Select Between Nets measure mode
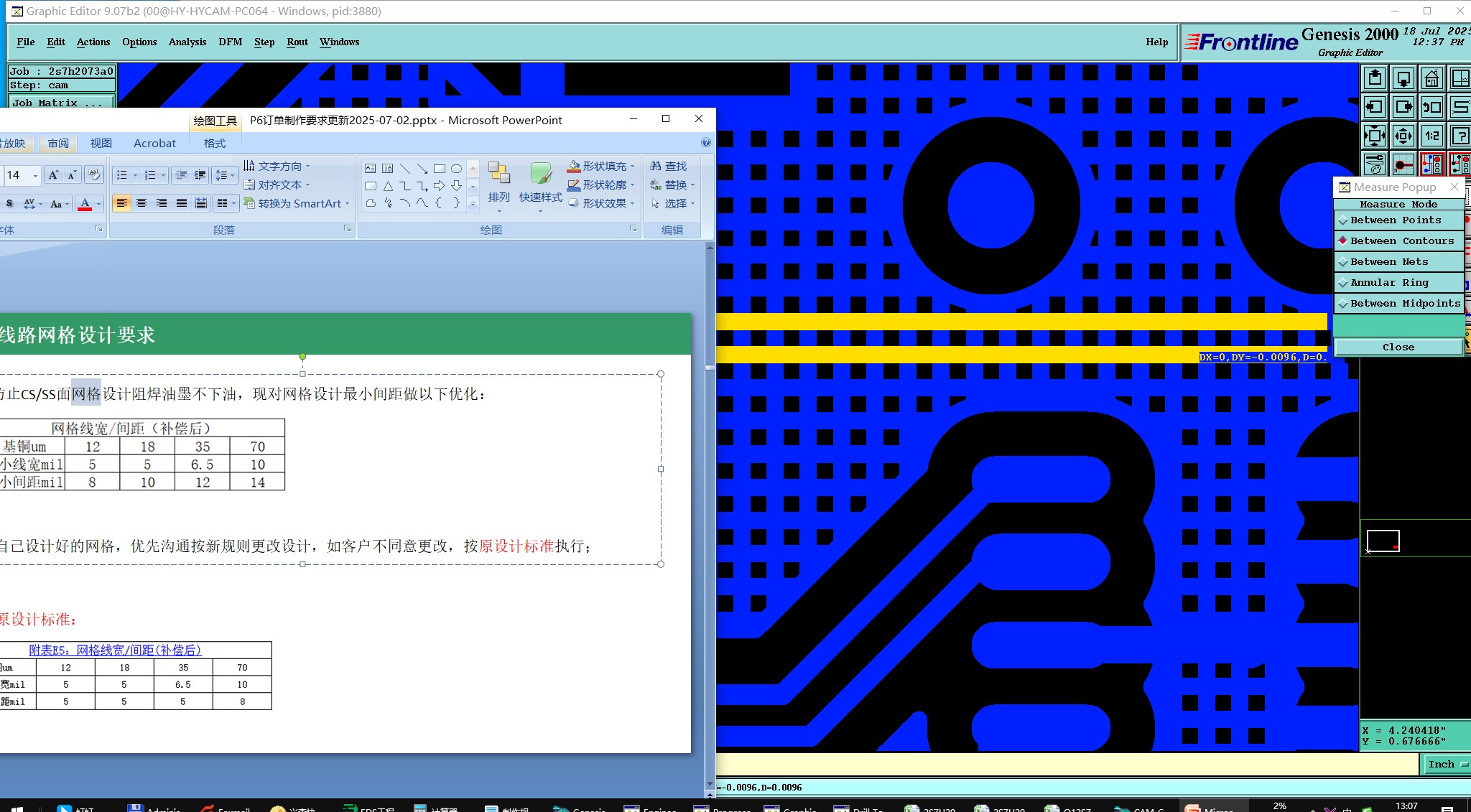 coord(1388,262)
